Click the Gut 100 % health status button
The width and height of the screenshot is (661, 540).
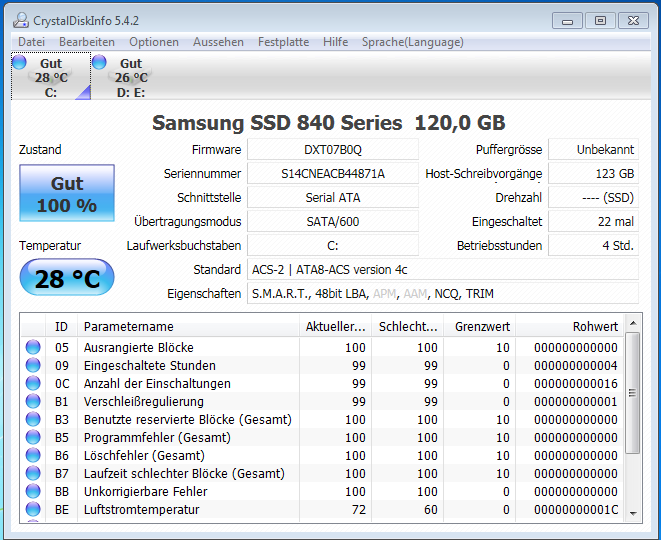click(67, 193)
